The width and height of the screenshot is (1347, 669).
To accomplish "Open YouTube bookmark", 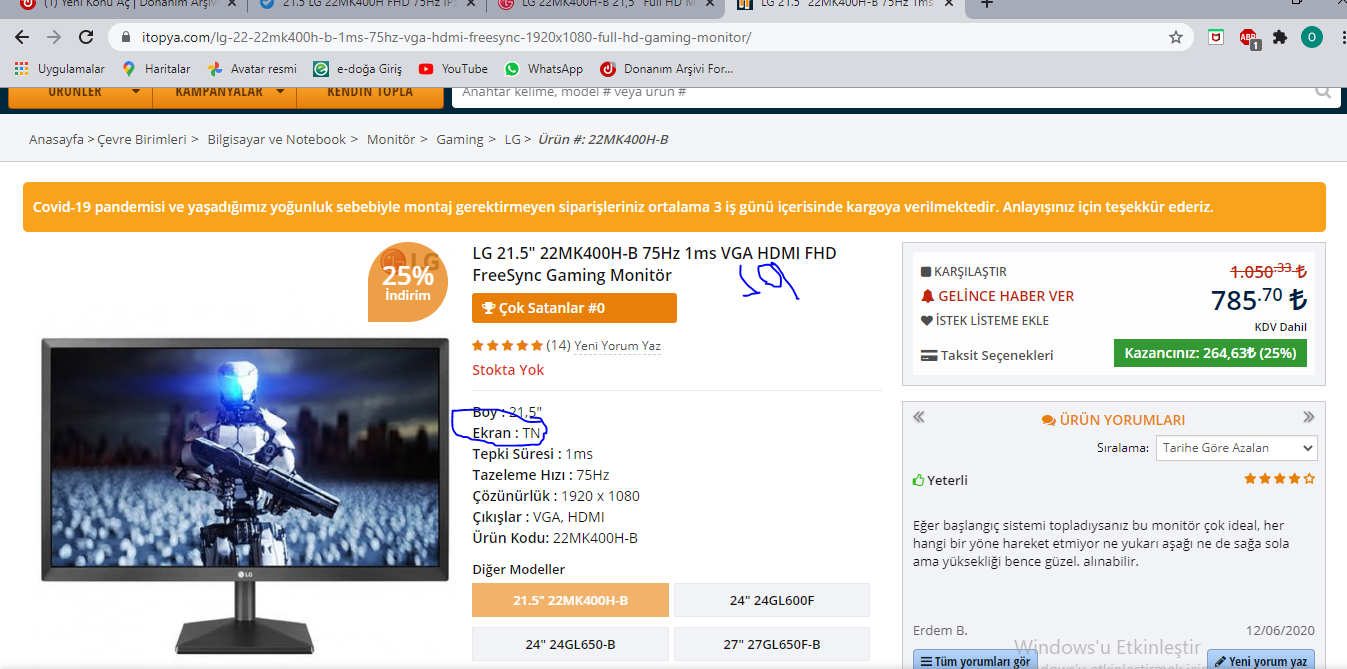I will 453,69.
